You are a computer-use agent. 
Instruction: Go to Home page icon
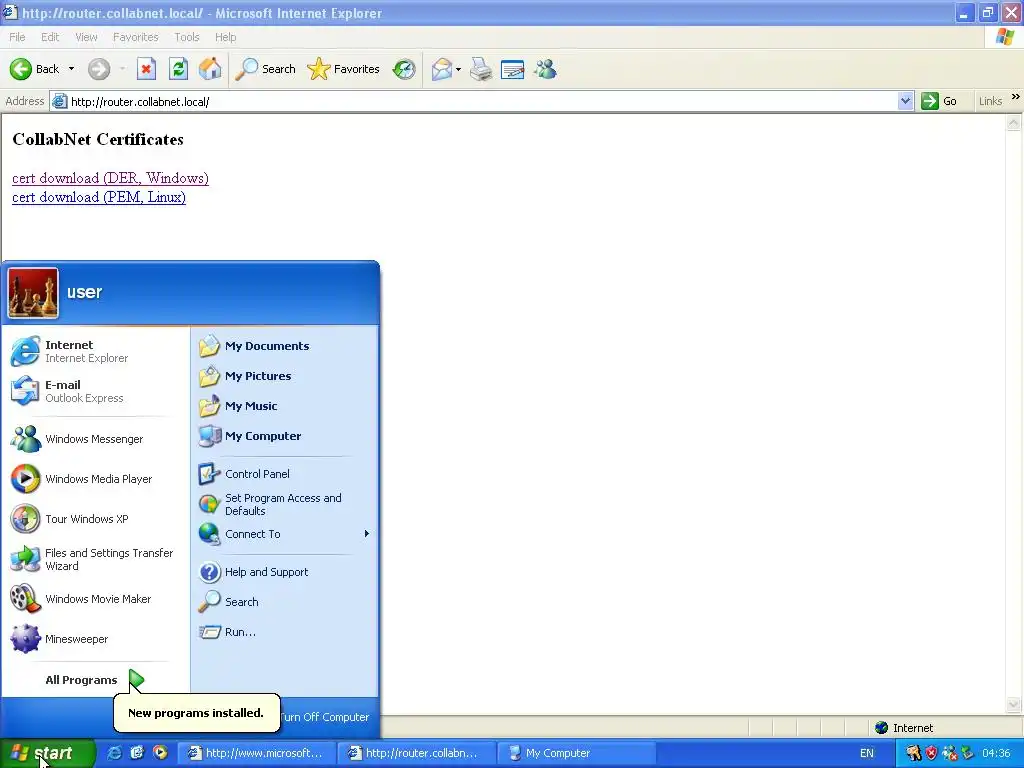point(210,69)
